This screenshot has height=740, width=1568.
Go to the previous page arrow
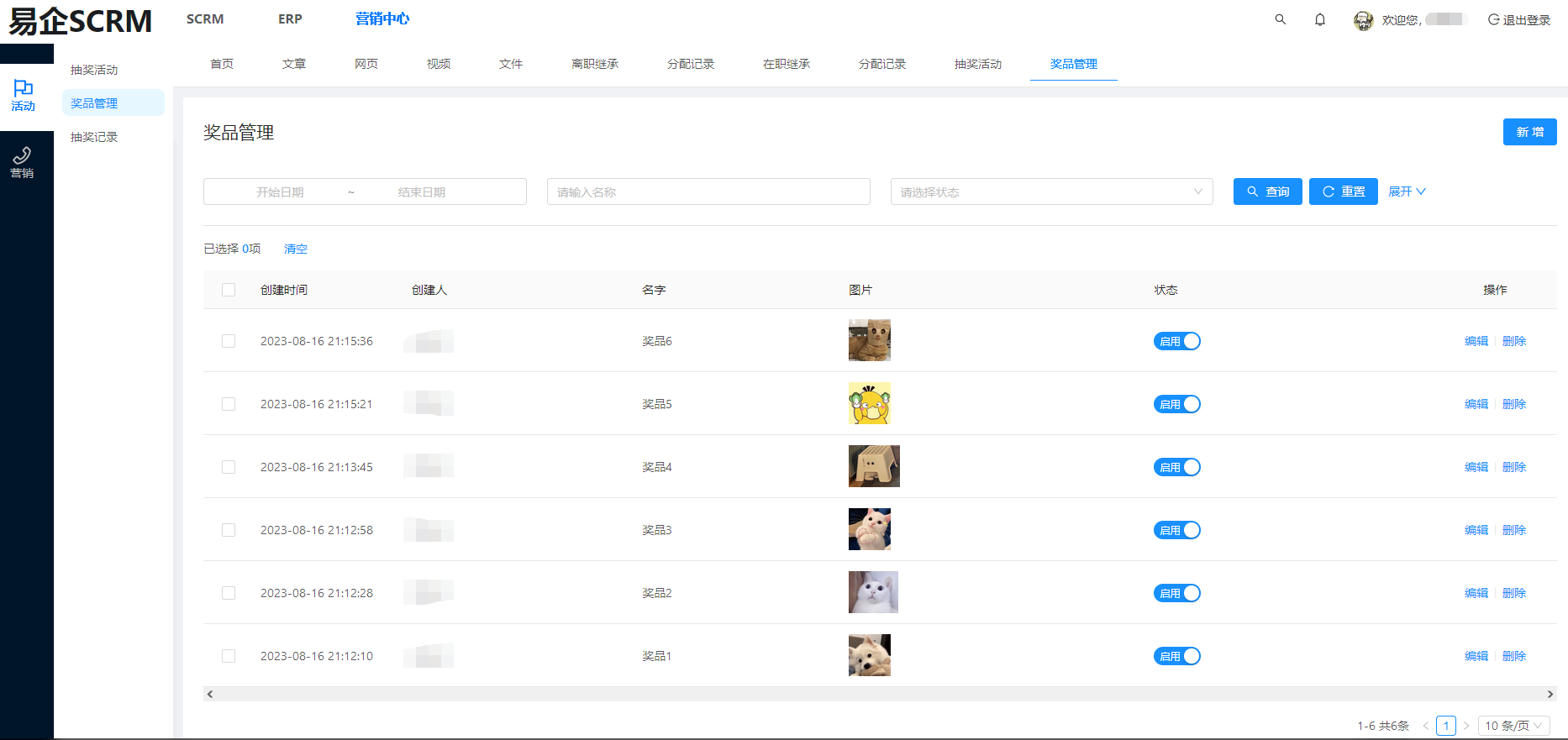coord(1425,726)
